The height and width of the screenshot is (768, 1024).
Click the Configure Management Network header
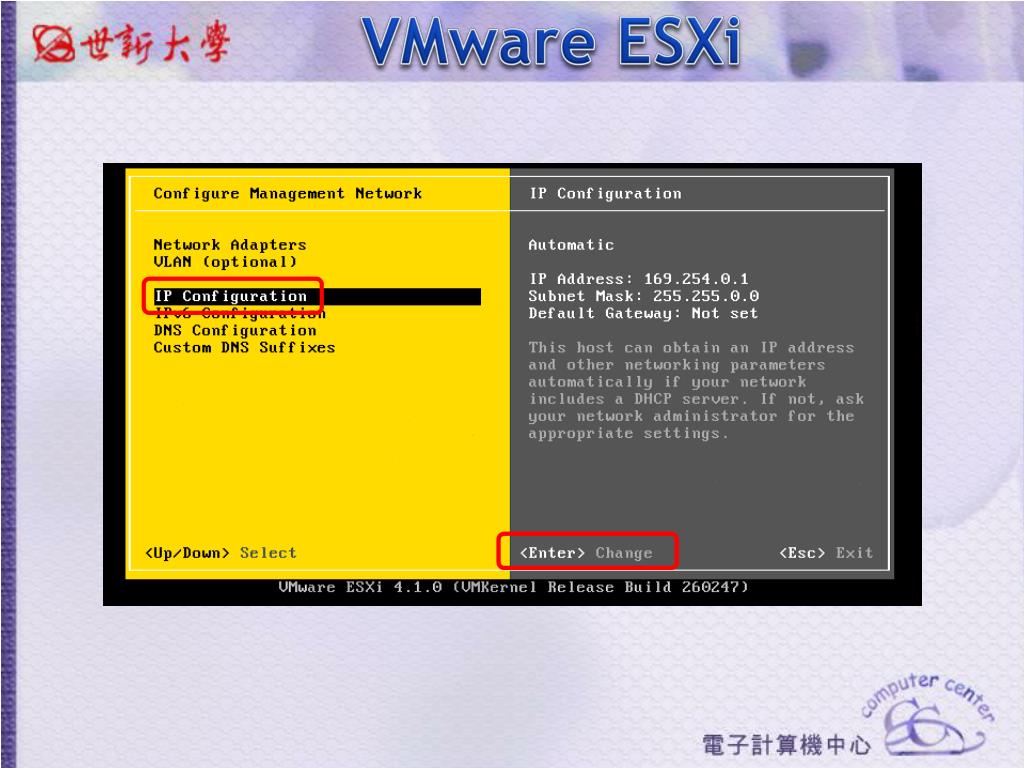(287, 194)
